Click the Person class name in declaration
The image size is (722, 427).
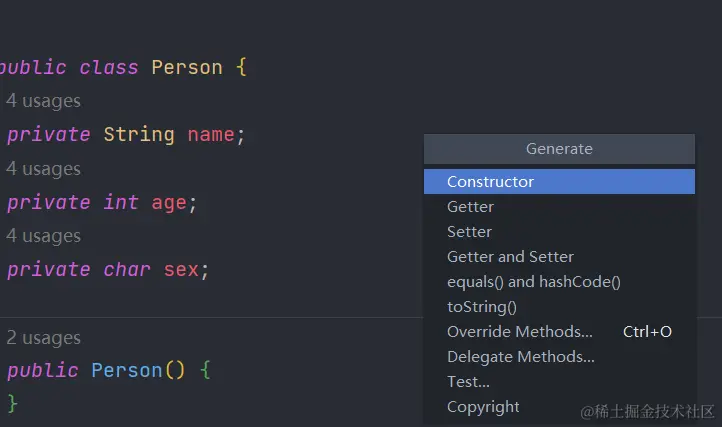point(187,68)
